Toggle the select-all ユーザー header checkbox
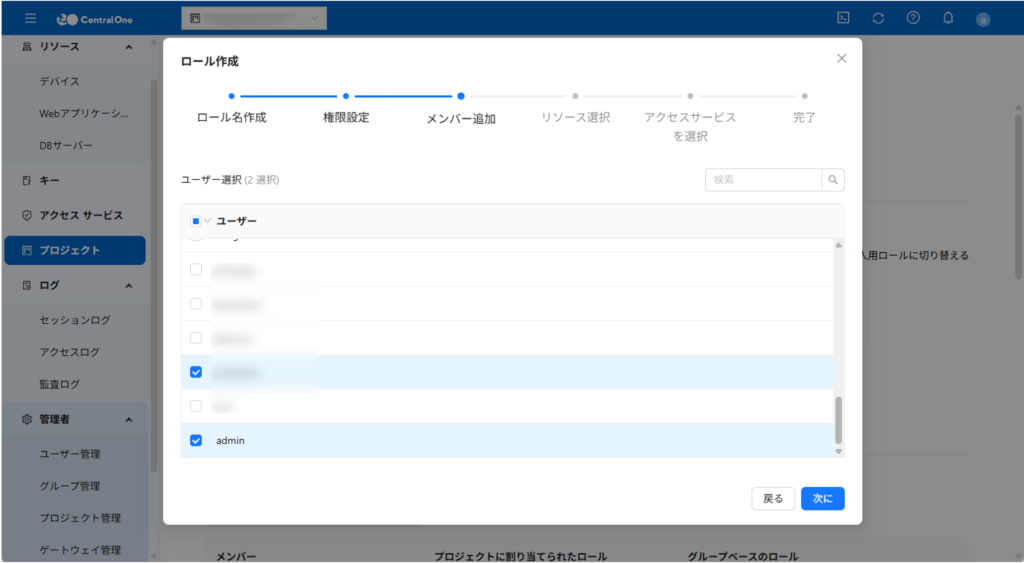The width and height of the screenshot is (1024, 563). [x=195, y=221]
